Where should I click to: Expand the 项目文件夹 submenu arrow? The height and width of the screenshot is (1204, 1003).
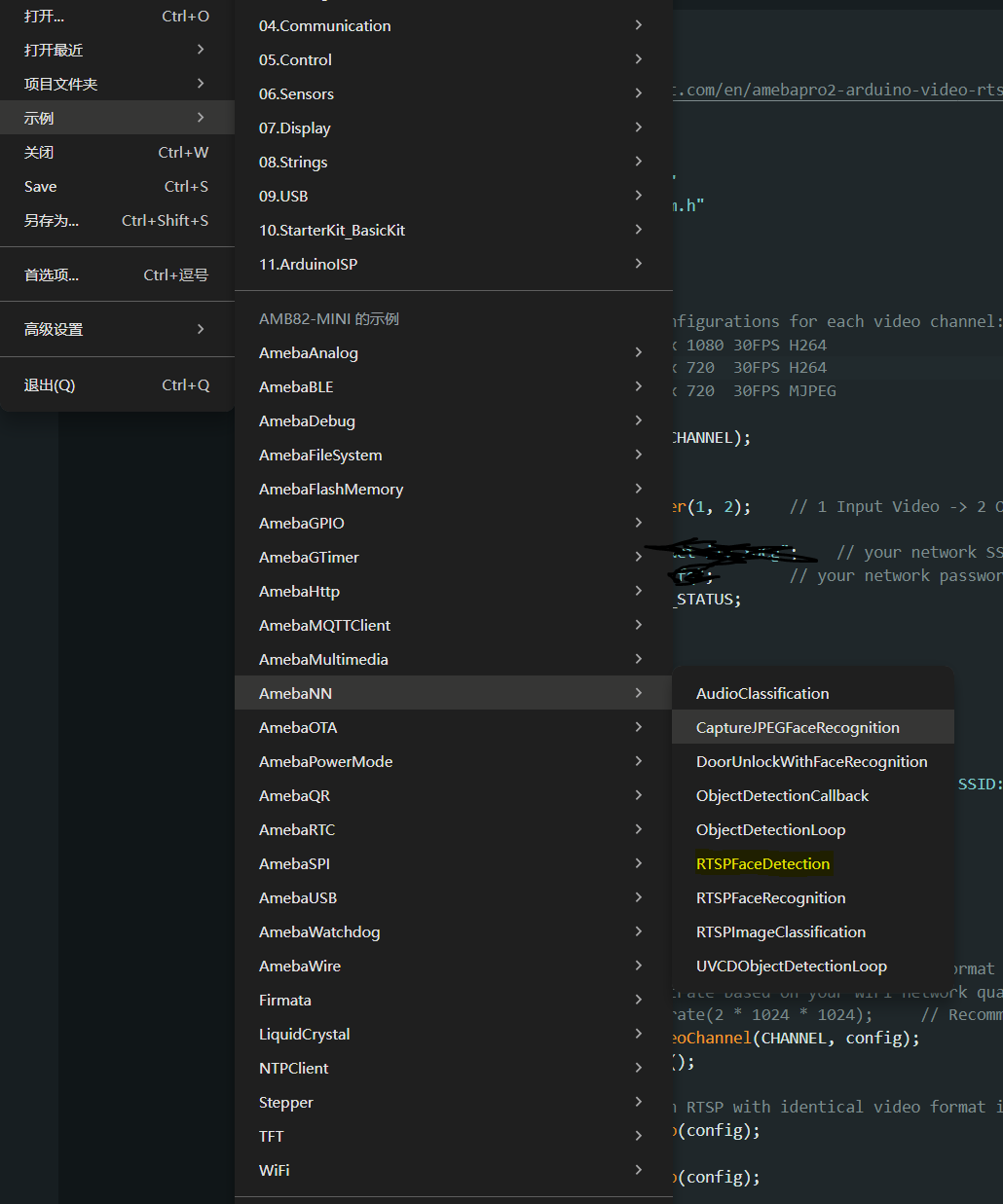click(201, 84)
